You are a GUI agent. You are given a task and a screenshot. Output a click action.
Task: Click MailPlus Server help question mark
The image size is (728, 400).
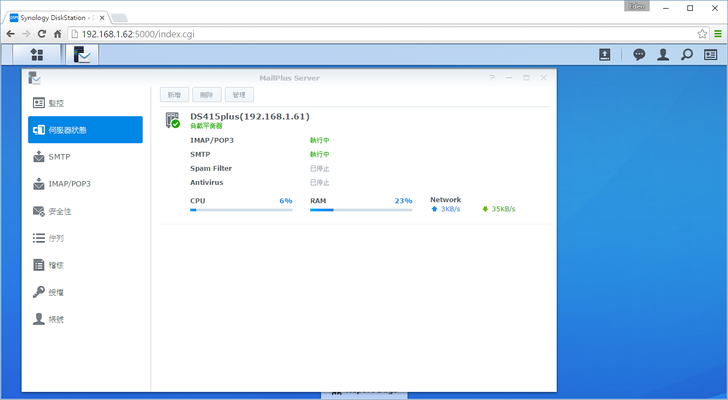coord(491,77)
